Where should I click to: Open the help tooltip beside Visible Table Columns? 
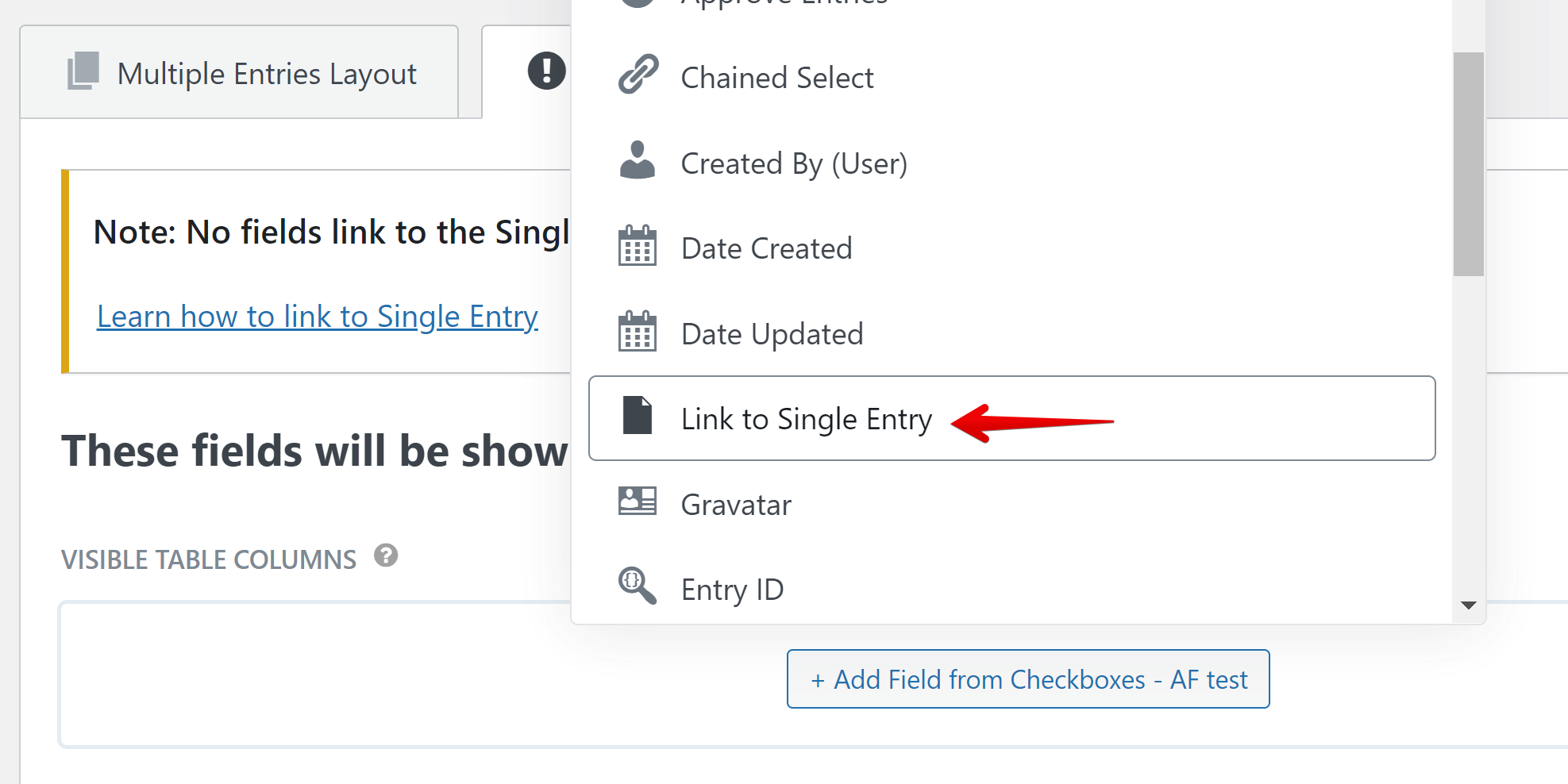[387, 556]
